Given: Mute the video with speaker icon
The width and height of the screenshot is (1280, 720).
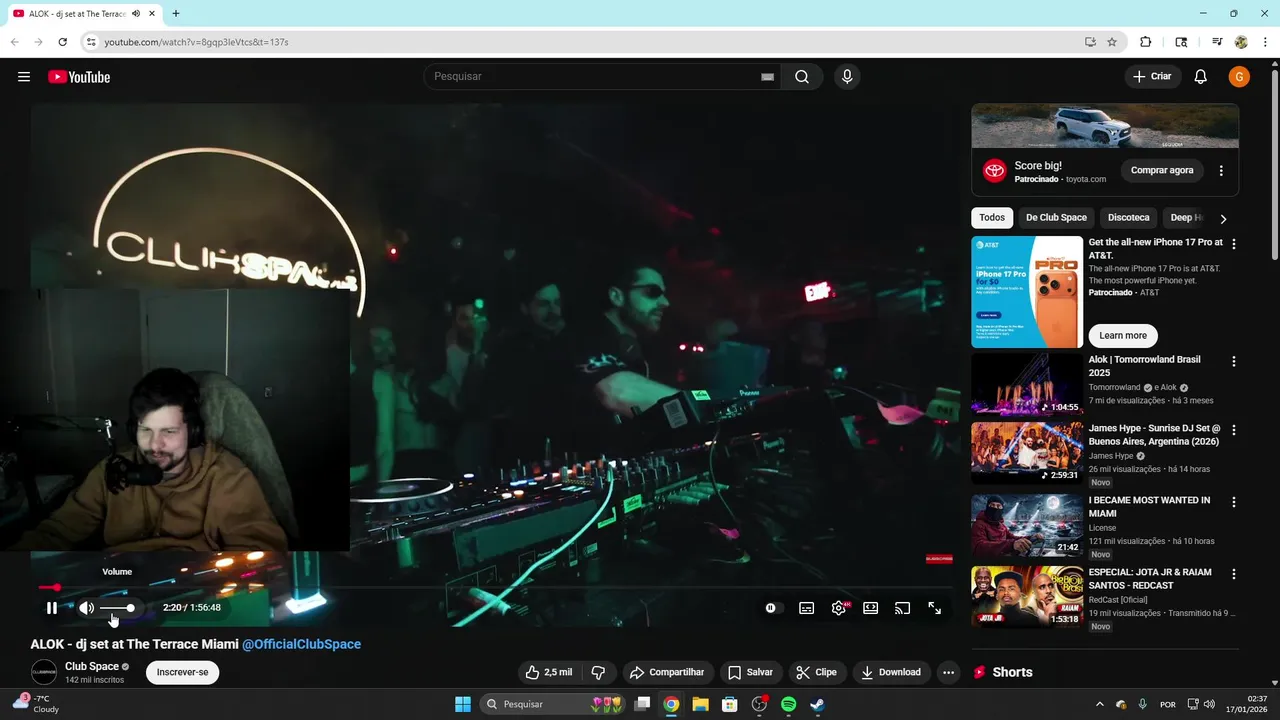Looking at the screenshot, I should click(87, 608).
